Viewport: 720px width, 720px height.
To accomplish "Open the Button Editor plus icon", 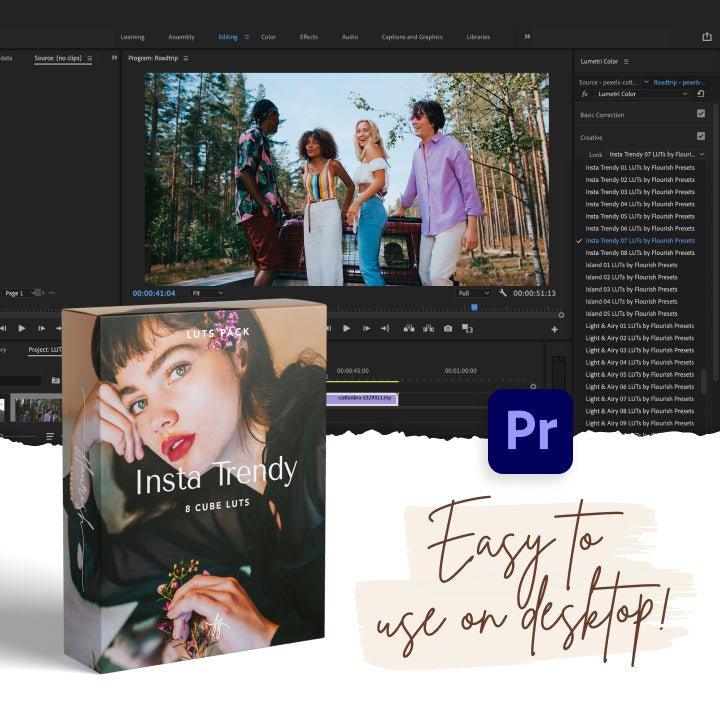I will click(554, 329).
